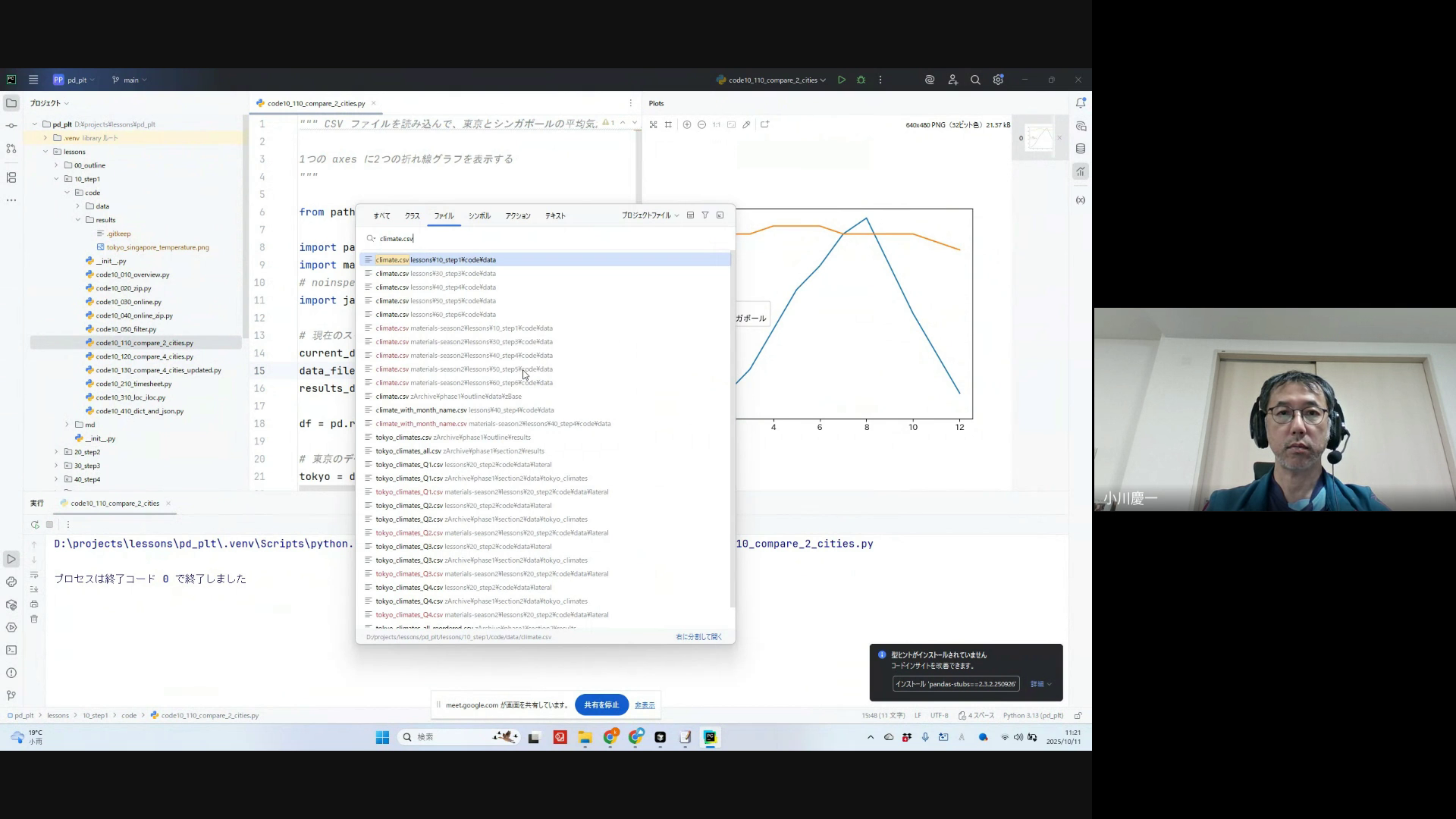Click 右に分割して開く link in popup
The height and width of the screenshot is (819, 1456).
(698, 637)
